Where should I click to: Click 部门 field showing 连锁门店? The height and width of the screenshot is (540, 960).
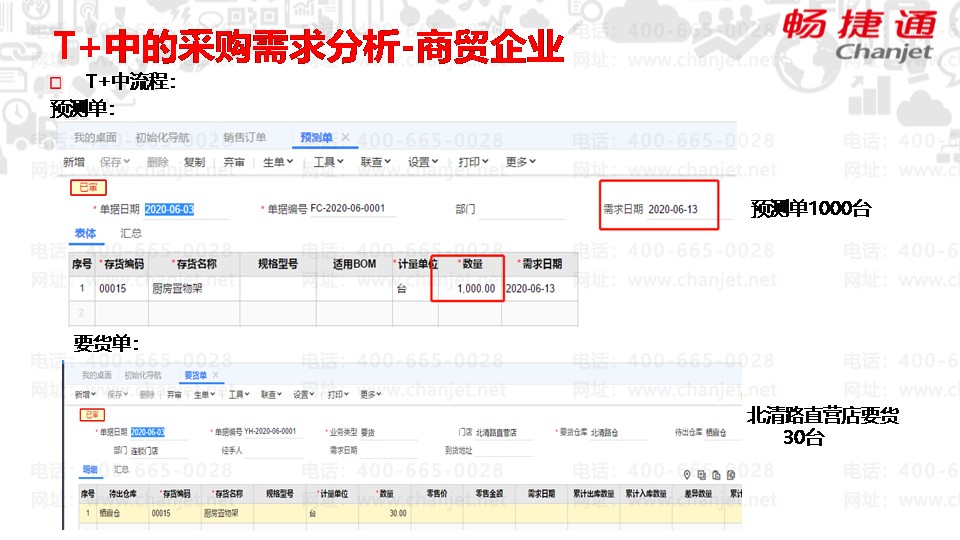(x=159, y=451)
